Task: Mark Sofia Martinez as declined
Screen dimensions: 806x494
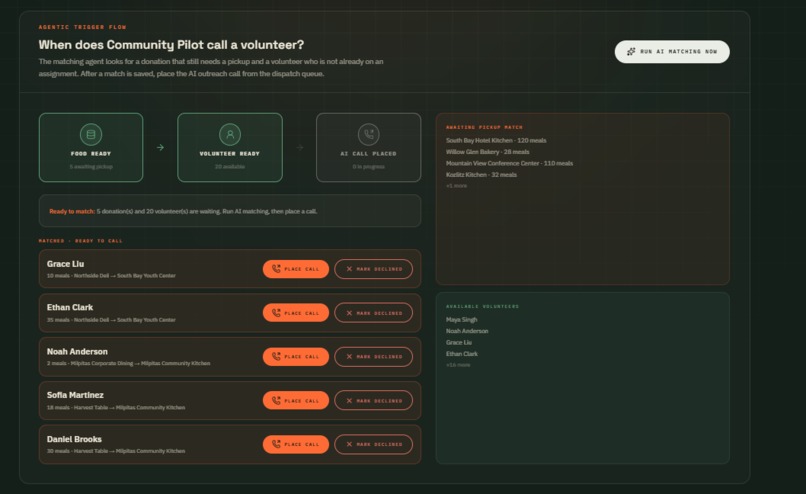Action: pos(374,400)
